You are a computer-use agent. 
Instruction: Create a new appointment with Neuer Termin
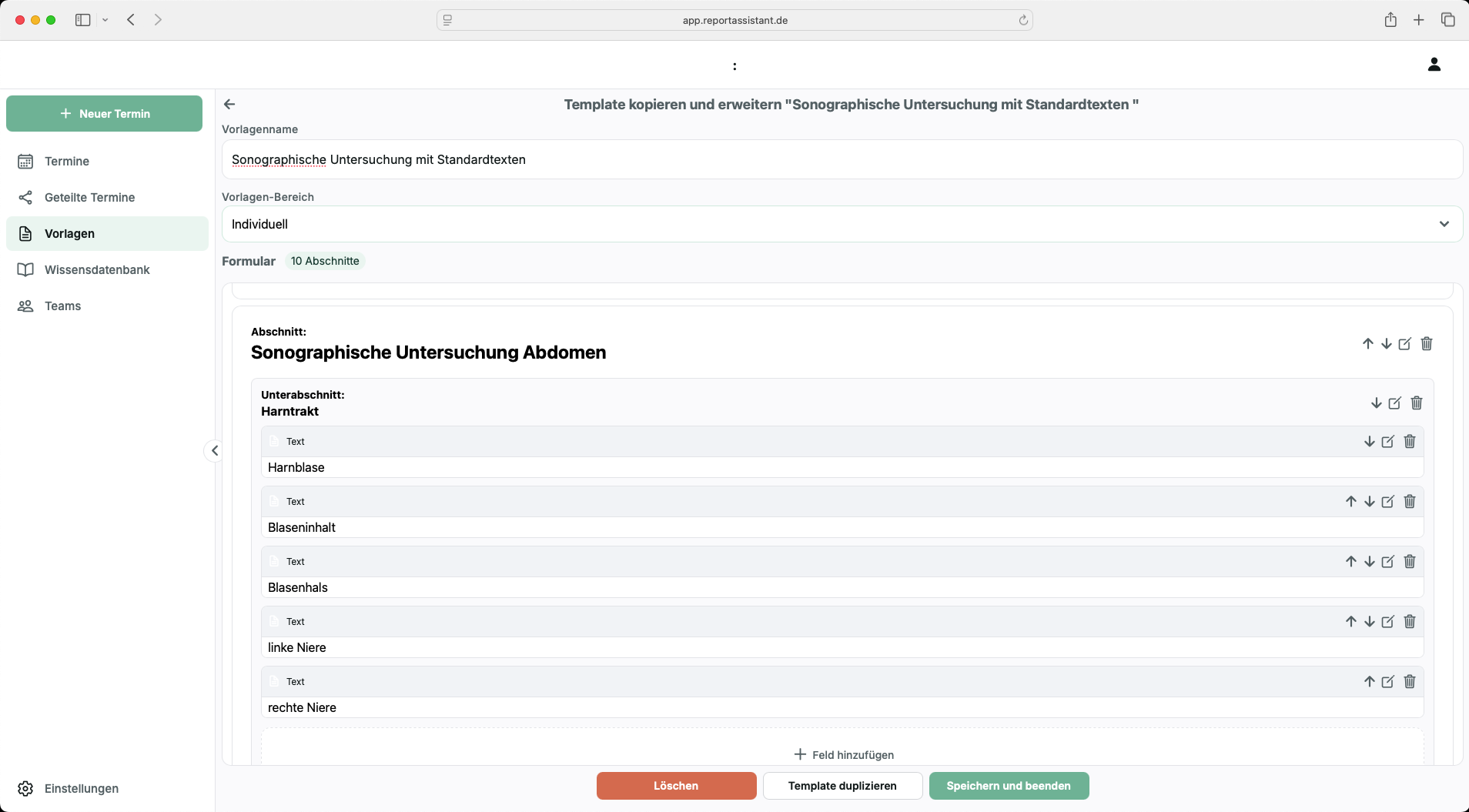coord(104,114)
